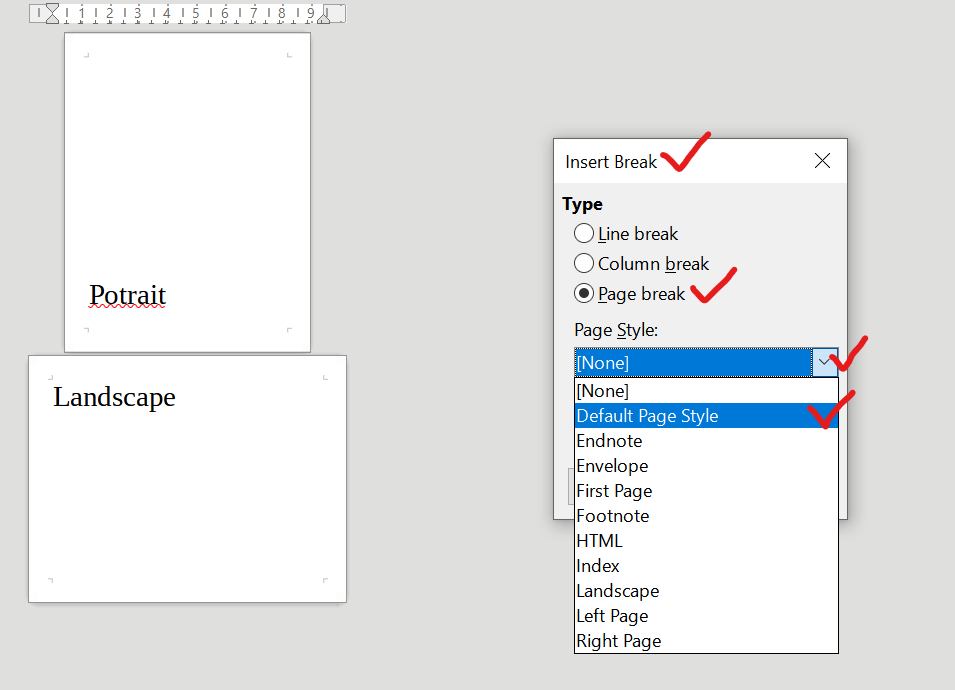Select the Line break radio button
The width and height of the screenshot is (955, 690).
[x=583, y=233]
